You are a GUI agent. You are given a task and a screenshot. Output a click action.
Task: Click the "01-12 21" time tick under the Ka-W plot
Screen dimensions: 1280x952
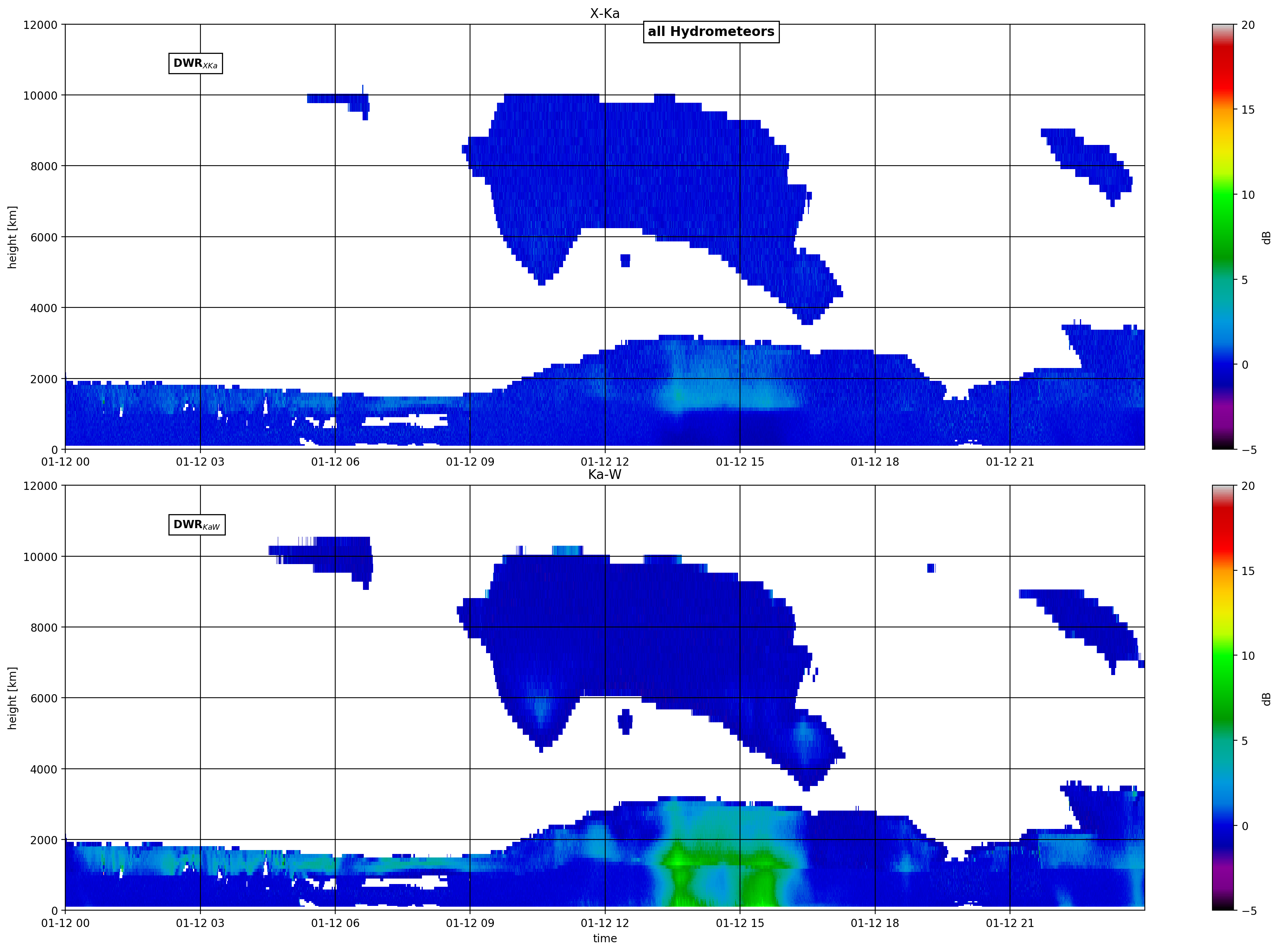click(1010, 923)
